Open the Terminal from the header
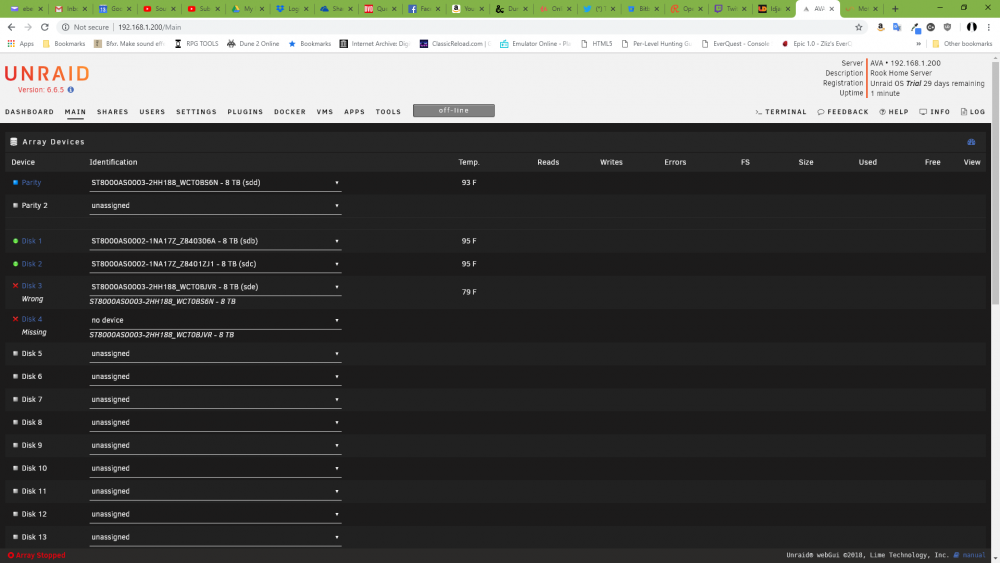 coord(781,112)
